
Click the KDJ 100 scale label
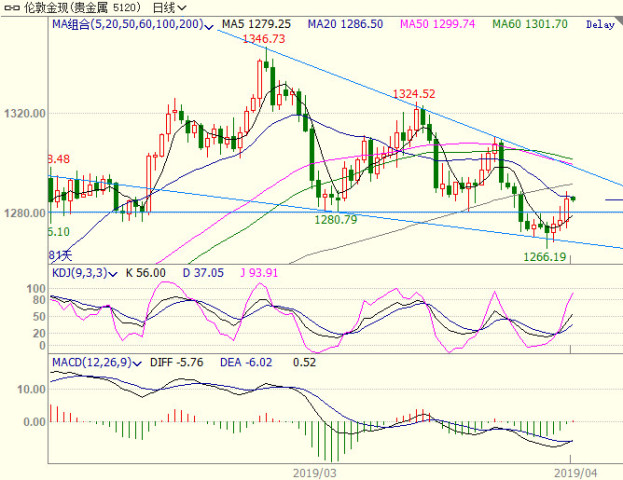pyautogui.click(x=36, y=289)
